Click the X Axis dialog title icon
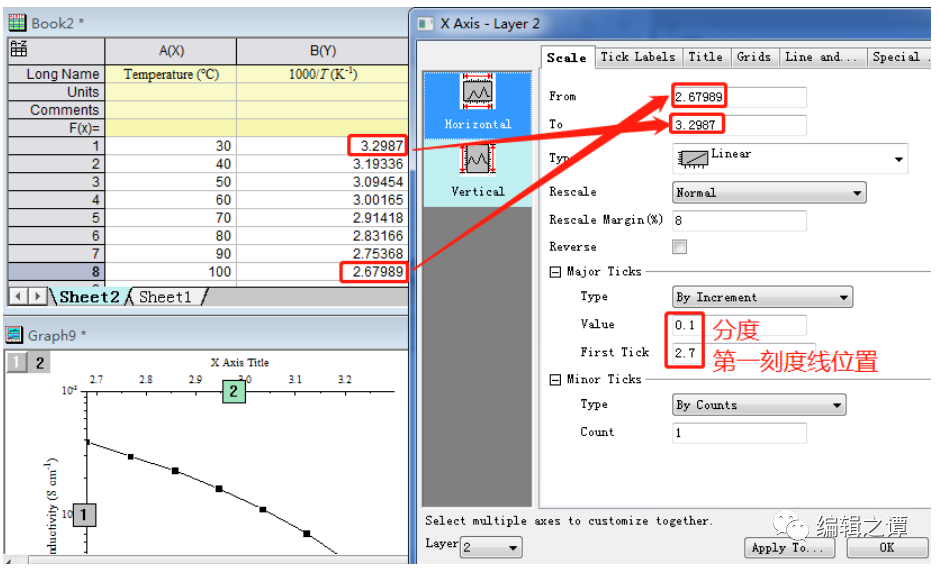The image size is (938, 568). click(x=425, y=23)
